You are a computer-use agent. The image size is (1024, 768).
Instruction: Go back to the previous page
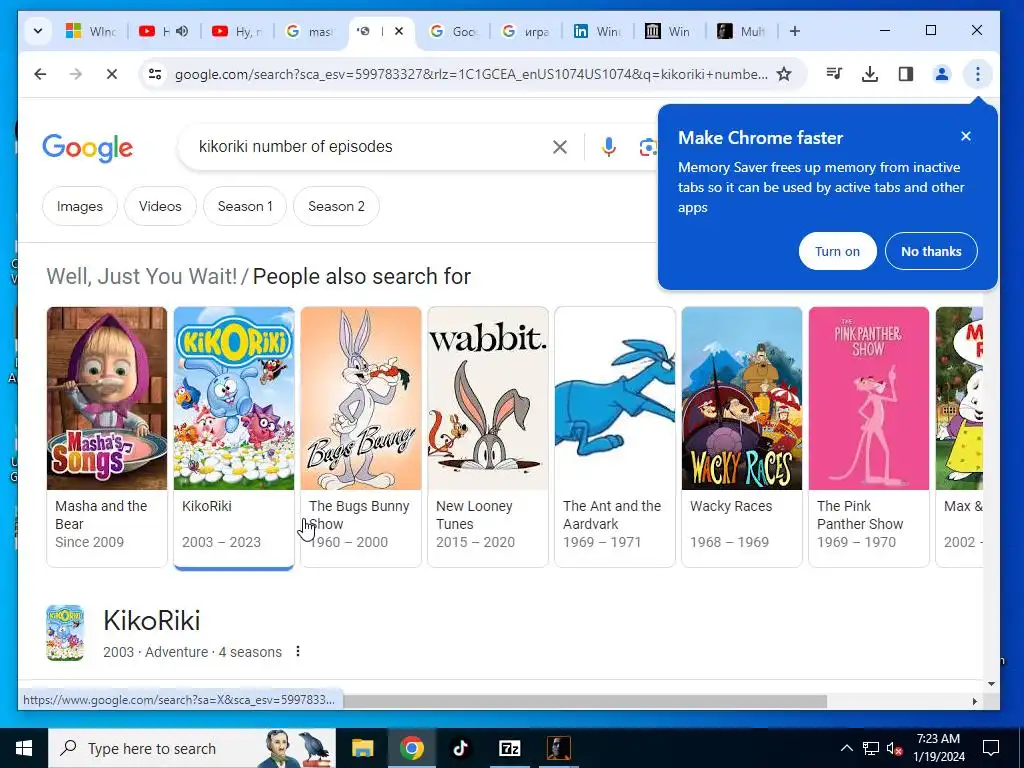coord(40,74)
